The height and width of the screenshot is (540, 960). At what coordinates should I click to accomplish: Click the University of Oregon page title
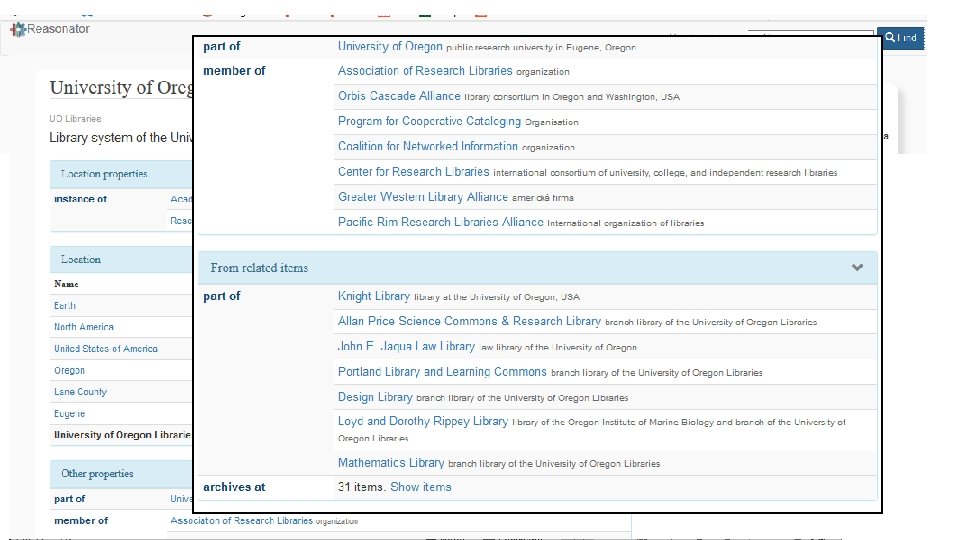point(121,88)
